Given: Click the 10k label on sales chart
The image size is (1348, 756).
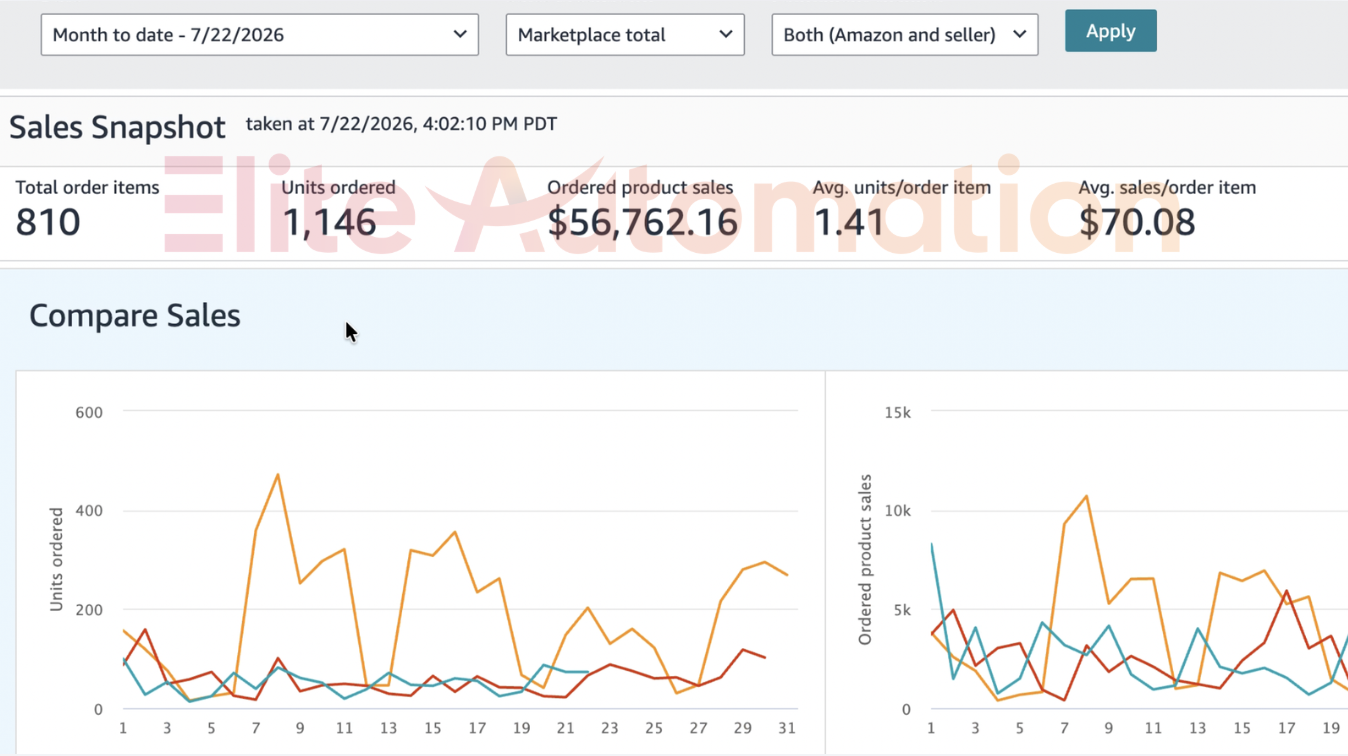Looking at the screenshot, I should [898, 511].
